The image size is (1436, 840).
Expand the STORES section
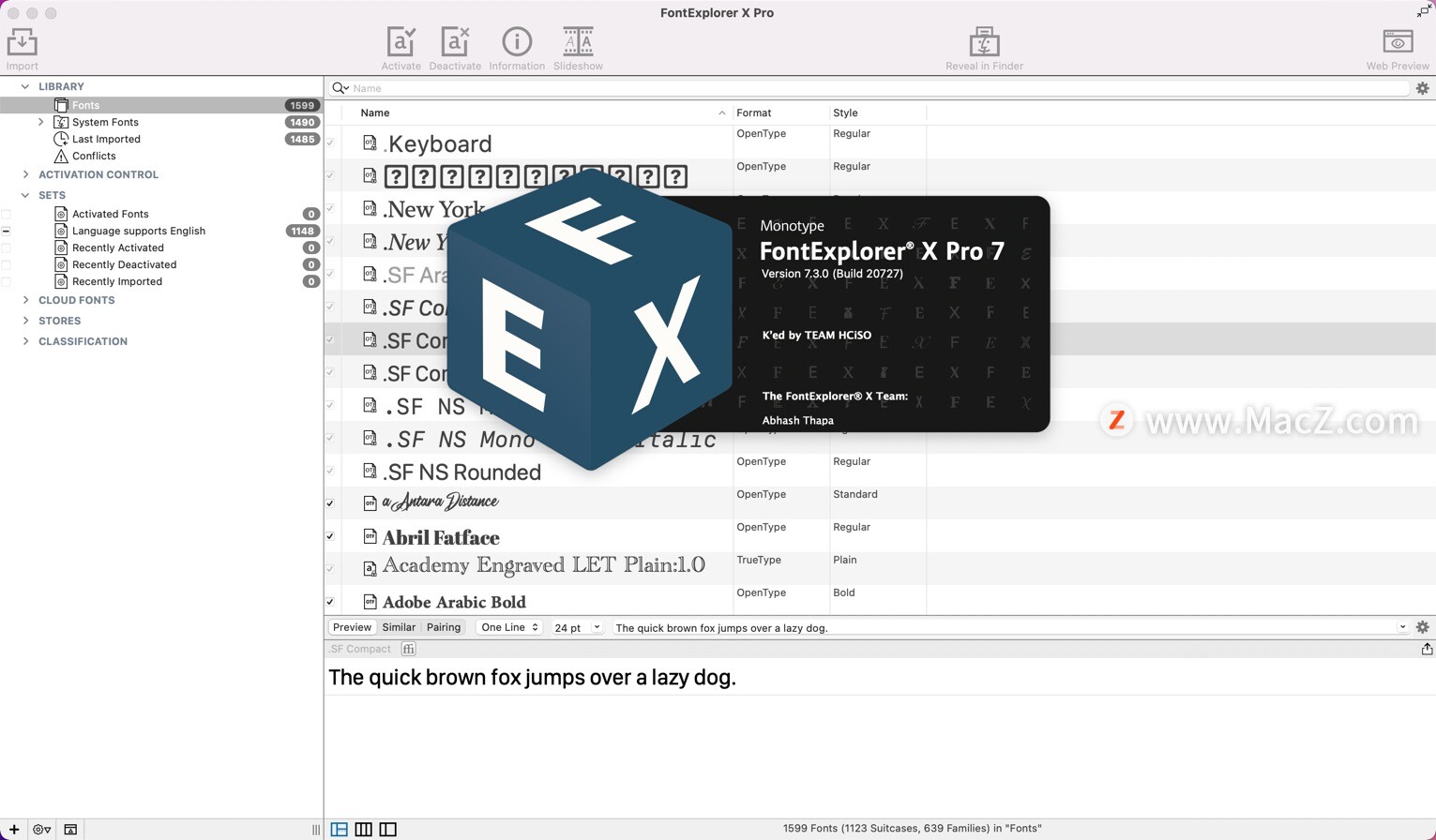(25, 321)
